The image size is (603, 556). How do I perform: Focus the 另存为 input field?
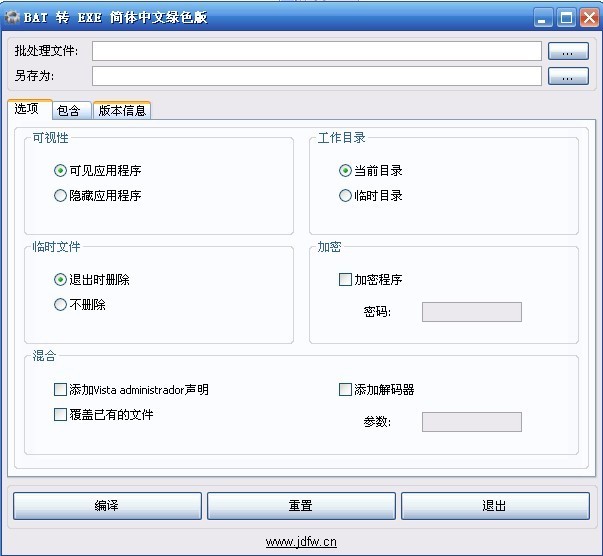[x=316, y=76]
